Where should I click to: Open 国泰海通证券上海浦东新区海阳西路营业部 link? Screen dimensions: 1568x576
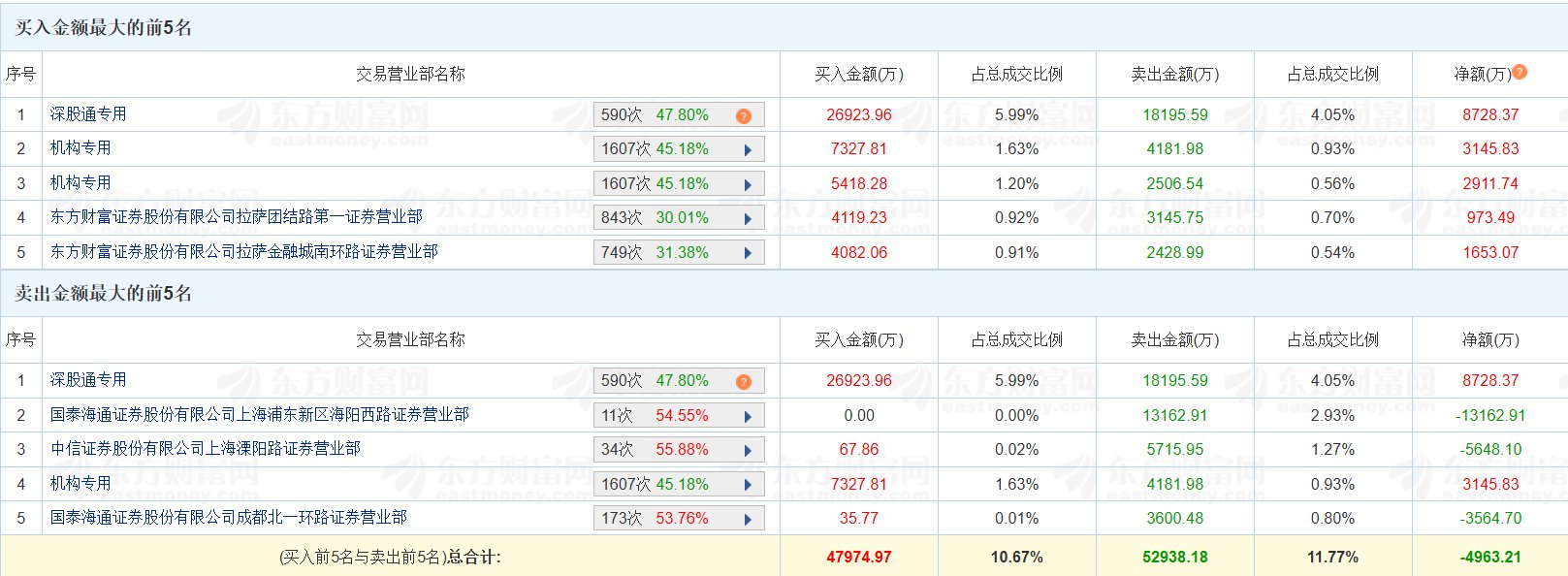(259, 415)
